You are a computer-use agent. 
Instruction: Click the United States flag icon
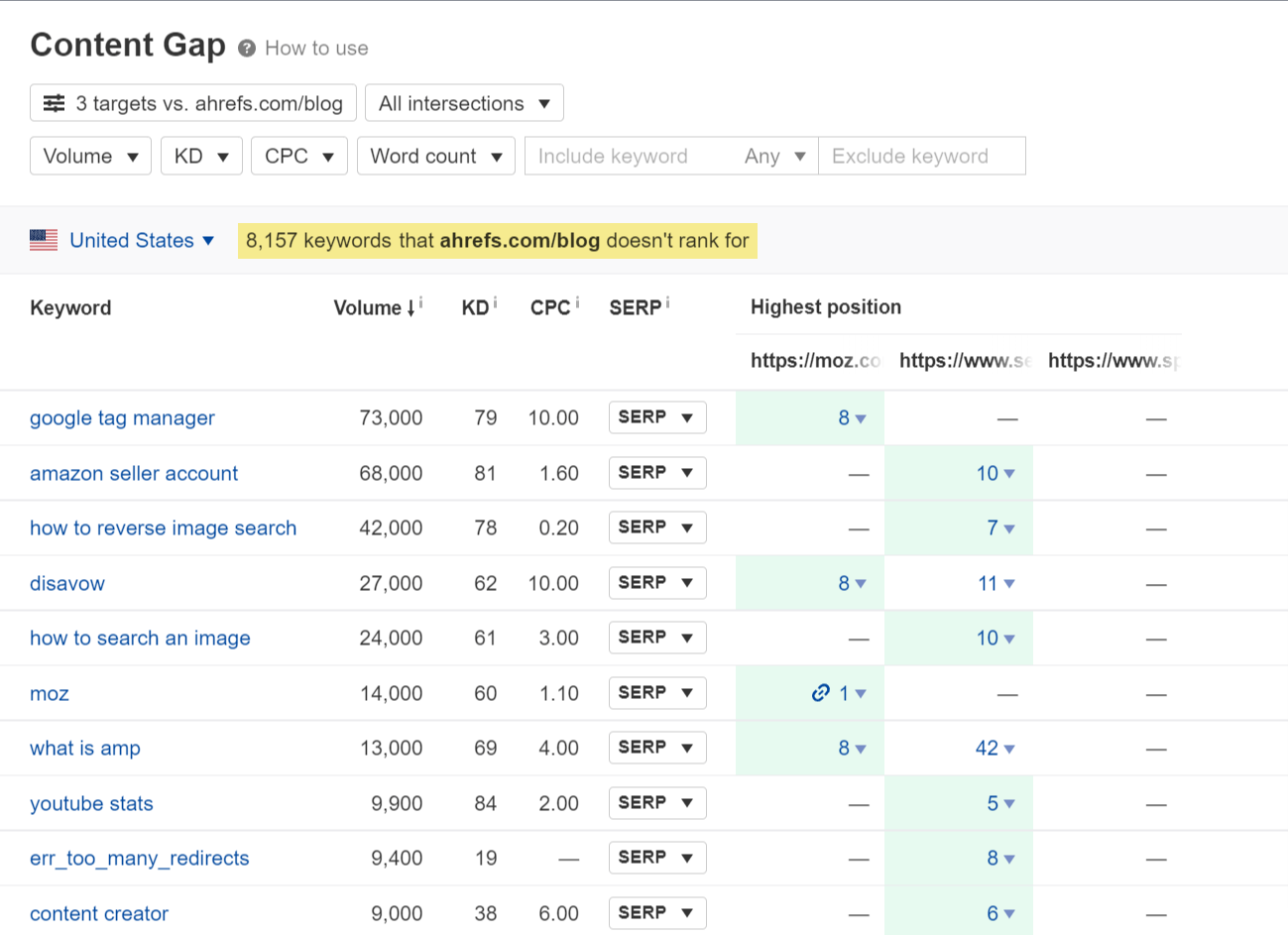click(x=44, y=240)
